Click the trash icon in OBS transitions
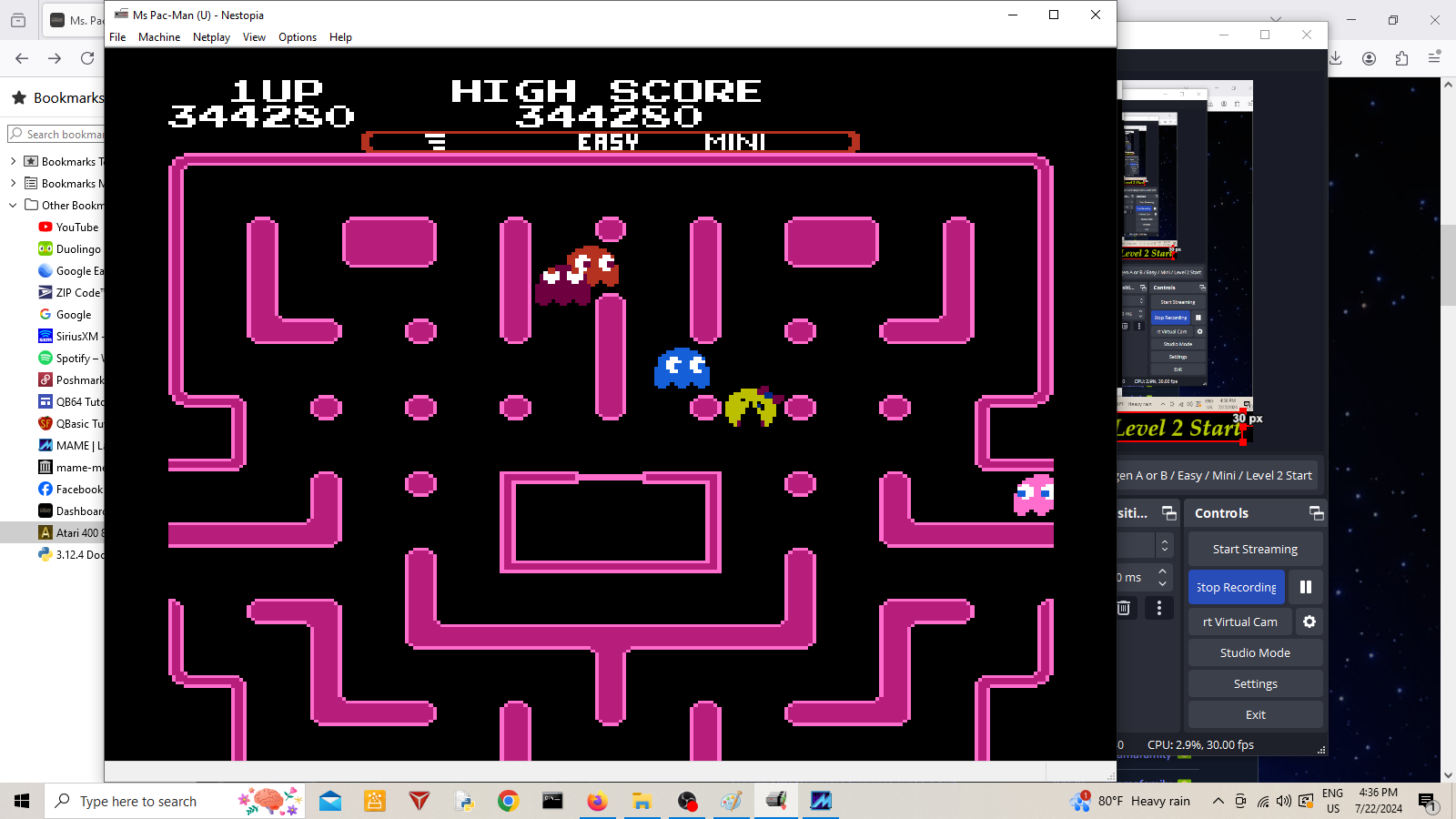1456x819 pixels. 1124,608
